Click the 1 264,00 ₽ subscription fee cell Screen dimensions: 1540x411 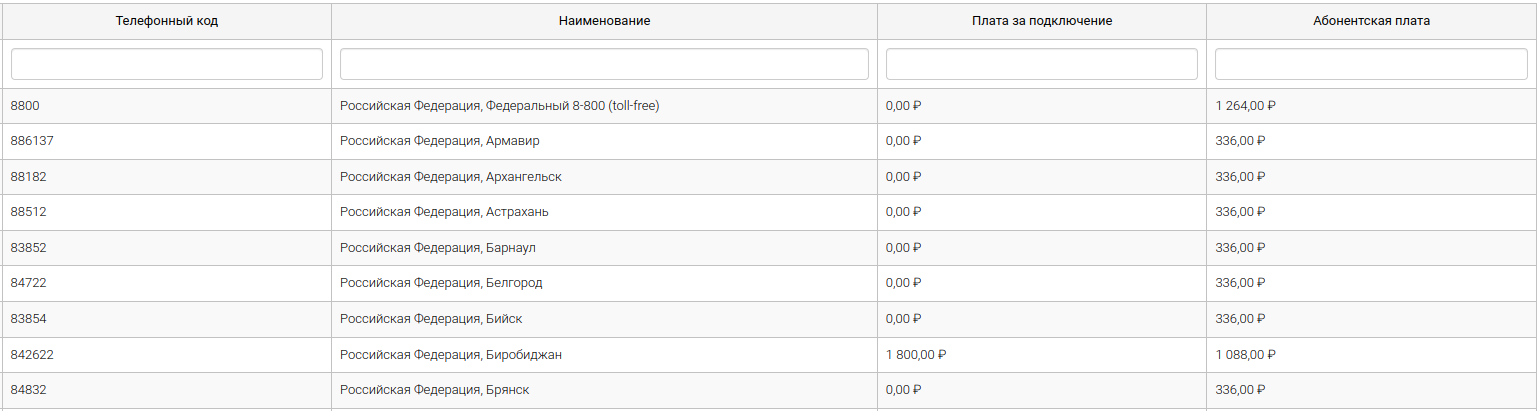pyautogui.click(x=1245, y=106)
